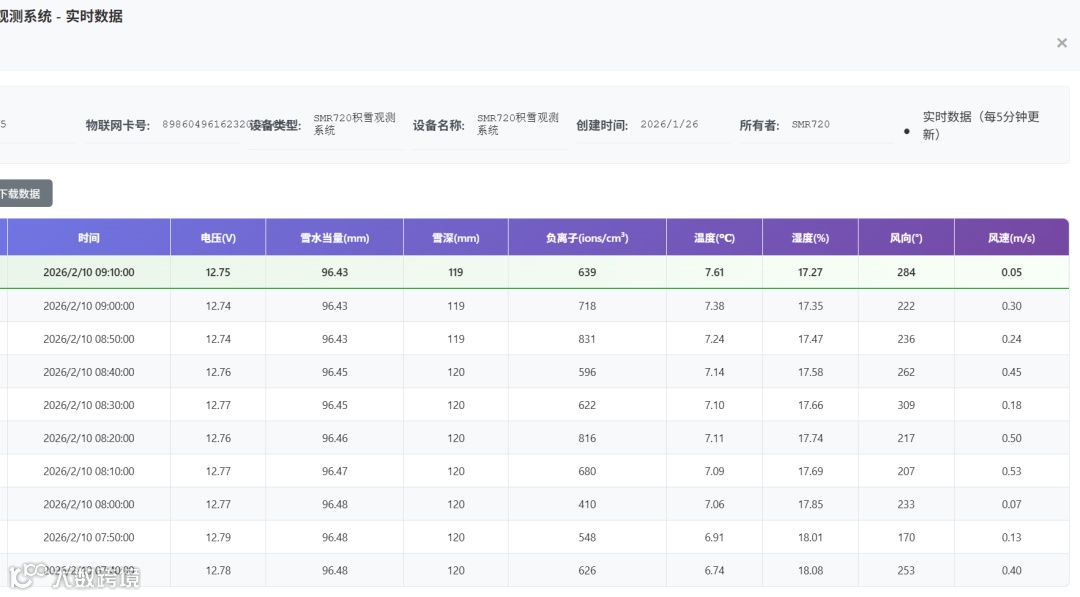Click negative ion value 816
This screenshot has width=1080, height=597.
point(587,438)
